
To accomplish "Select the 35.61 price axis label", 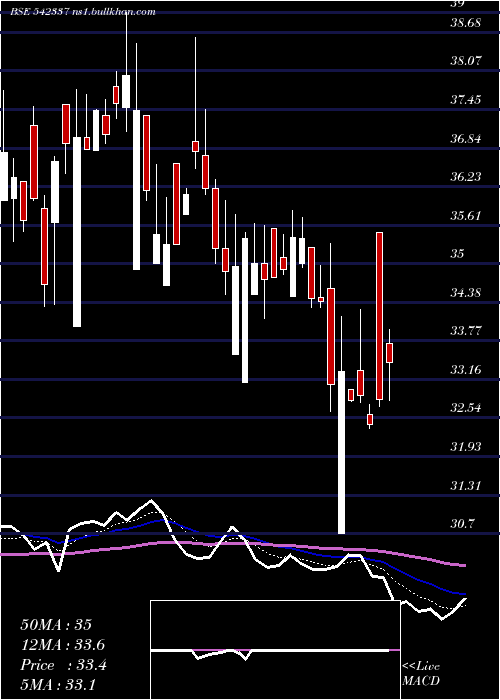I will [466, 216].
